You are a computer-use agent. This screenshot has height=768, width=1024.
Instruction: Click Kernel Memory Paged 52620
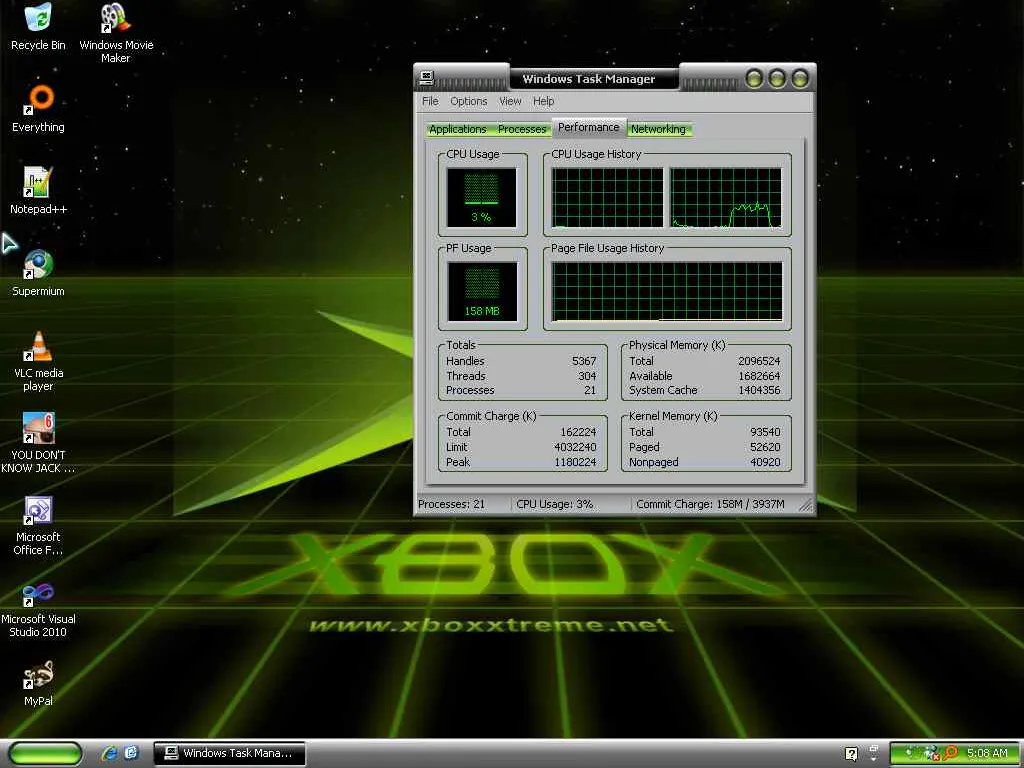[765, 447]
